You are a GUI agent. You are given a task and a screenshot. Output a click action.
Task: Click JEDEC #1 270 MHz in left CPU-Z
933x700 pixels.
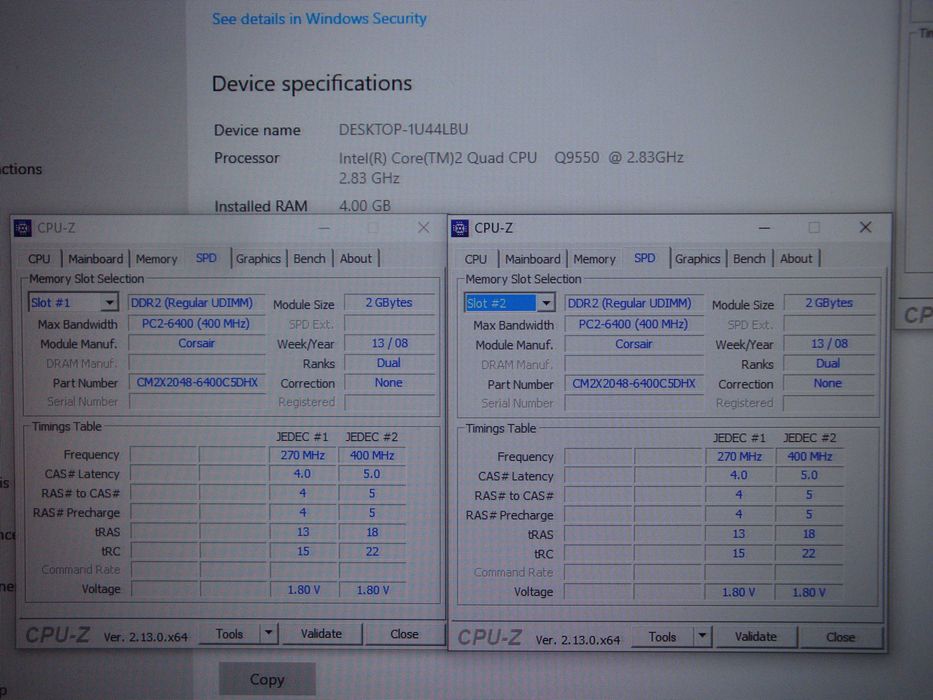coord(303,455)
